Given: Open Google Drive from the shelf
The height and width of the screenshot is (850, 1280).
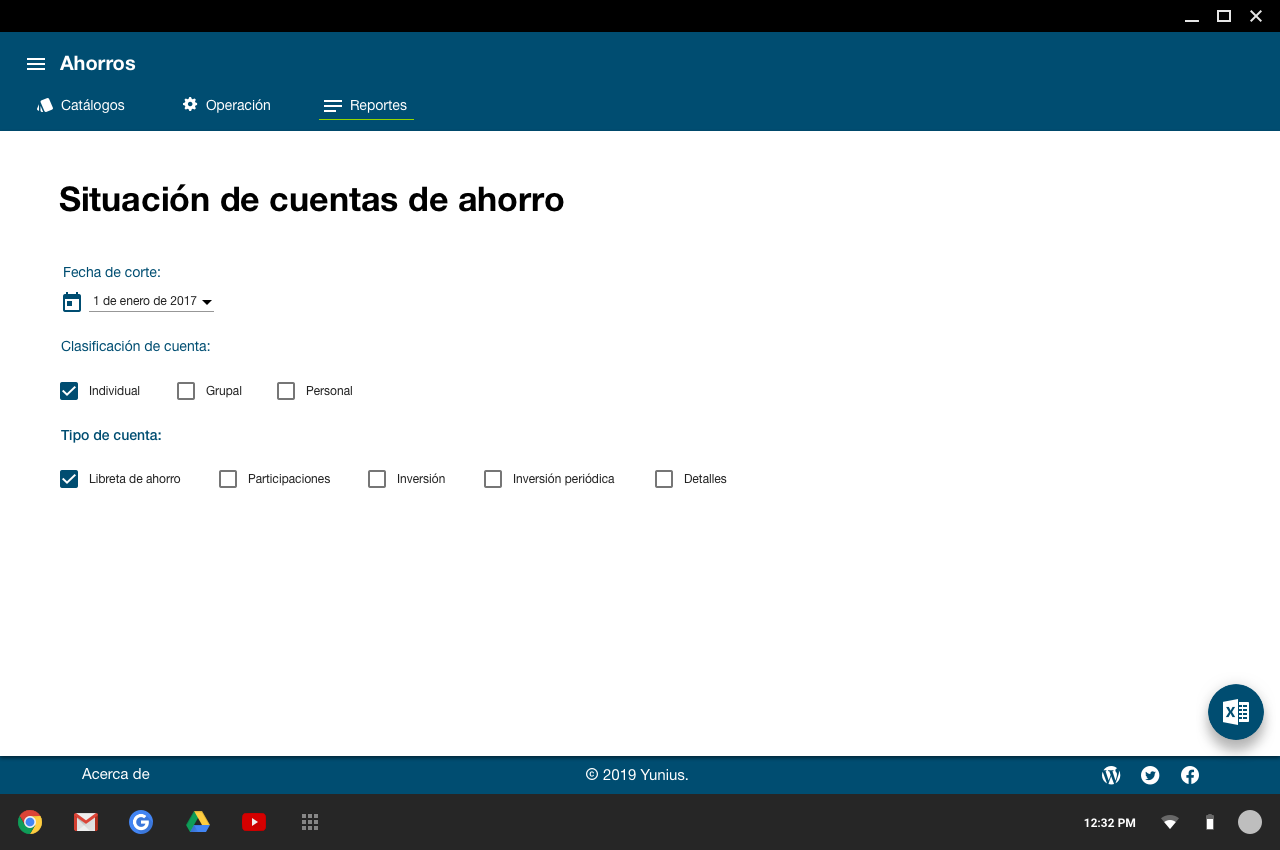Looking at the screenshot, I should (198, 822).
